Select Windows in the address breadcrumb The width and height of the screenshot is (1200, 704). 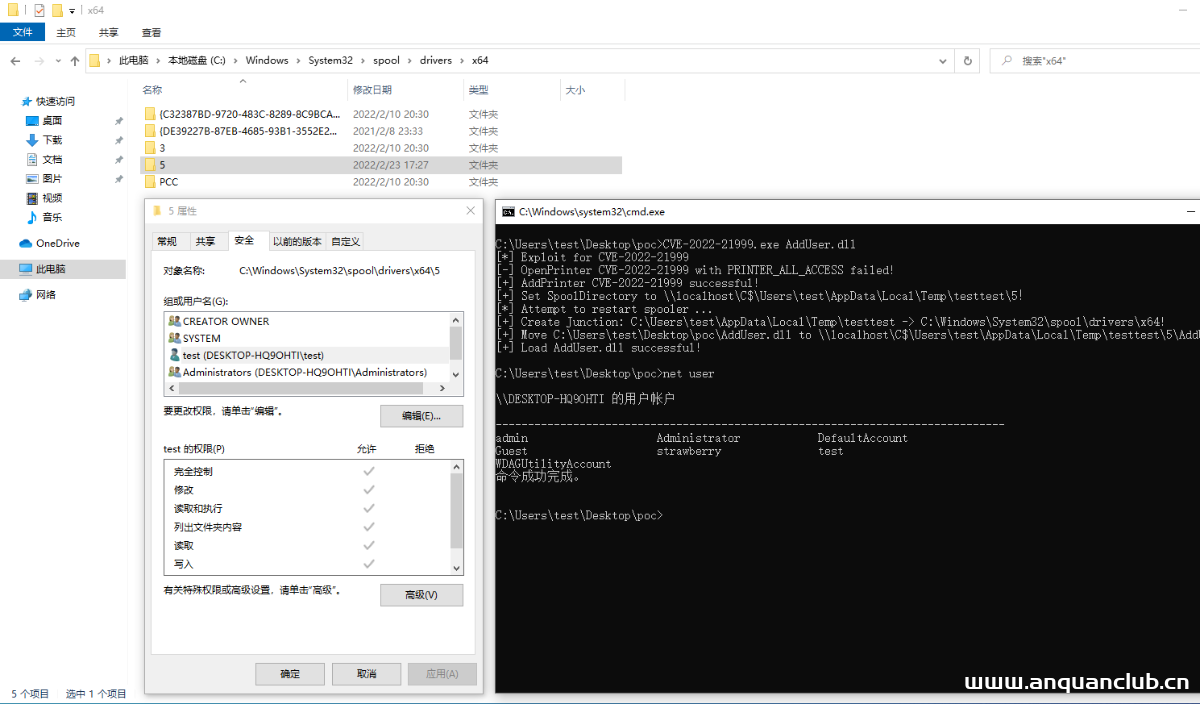267,61
